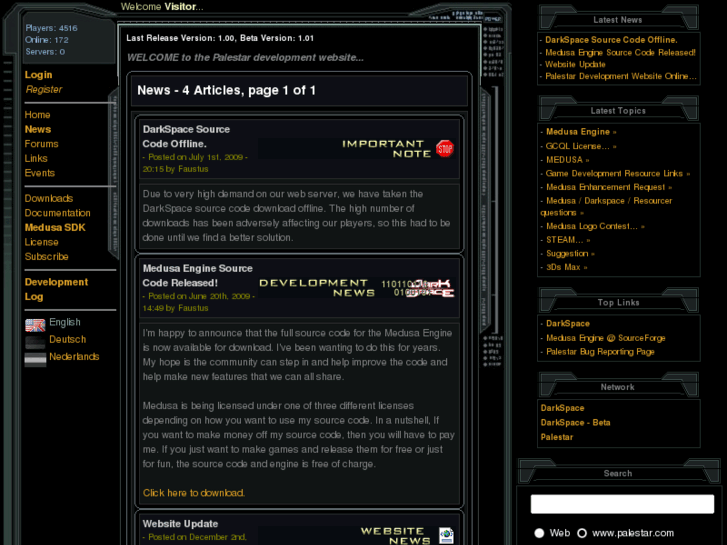Open the Register link
Screen dimensions: 727x545
[x=44, y=89]
